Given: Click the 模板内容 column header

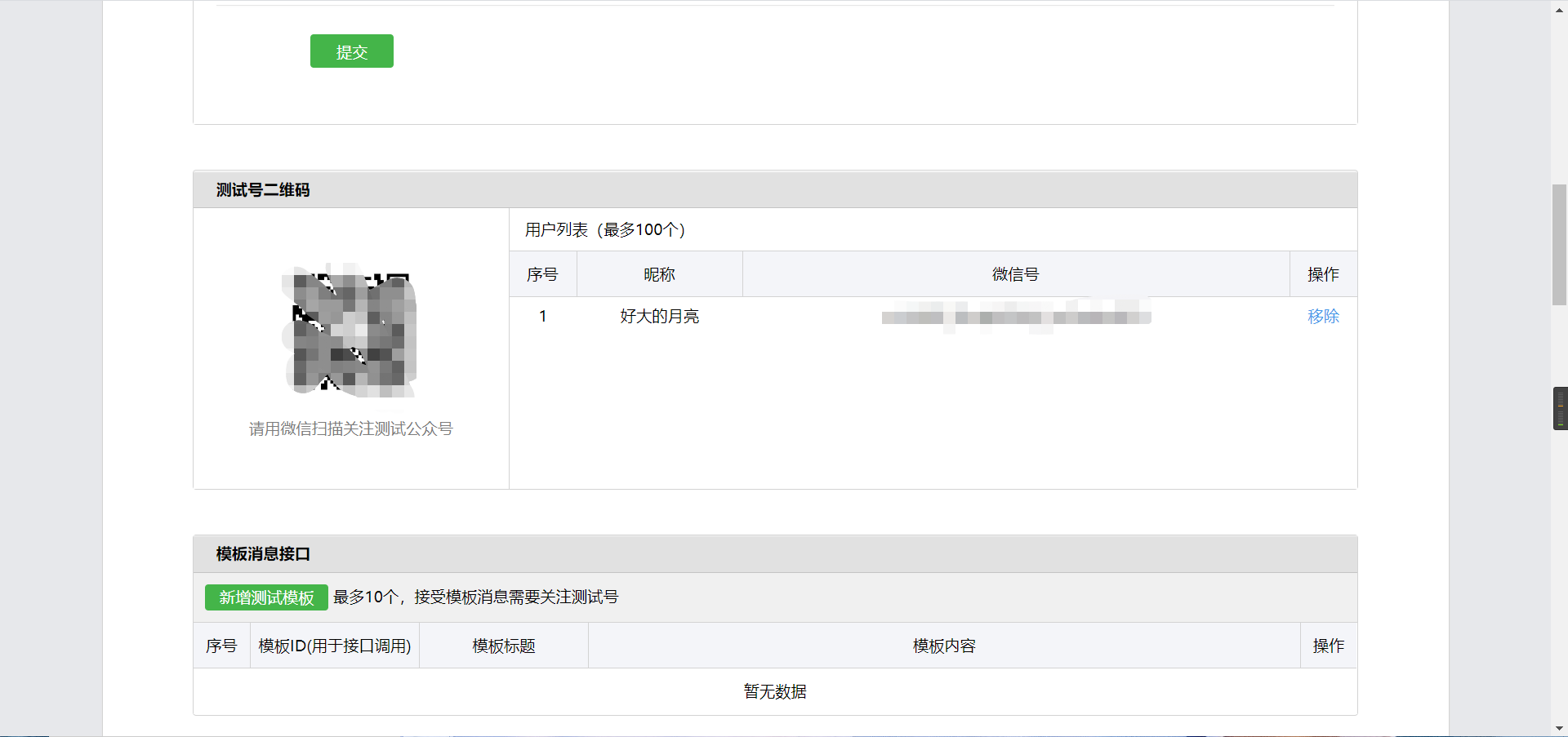Looking at the screenshot, I should tap(944, 646).
